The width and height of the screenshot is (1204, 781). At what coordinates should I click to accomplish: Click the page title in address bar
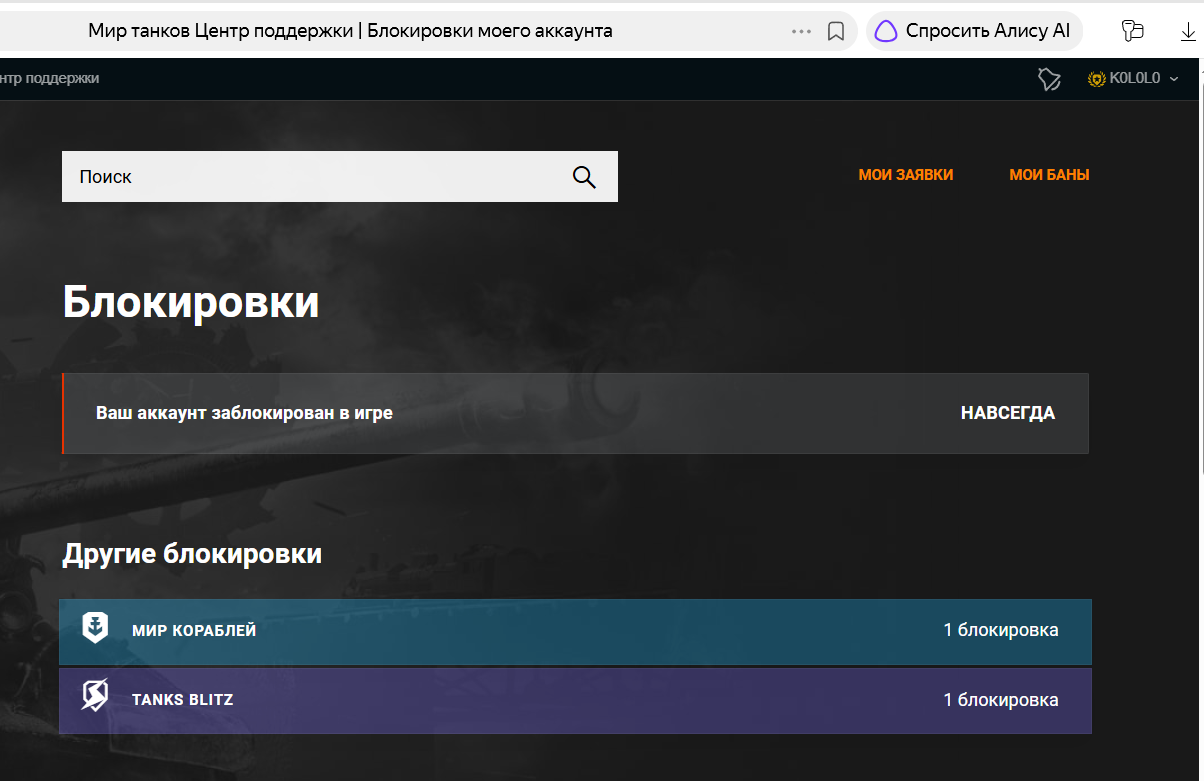pos(350,31)
